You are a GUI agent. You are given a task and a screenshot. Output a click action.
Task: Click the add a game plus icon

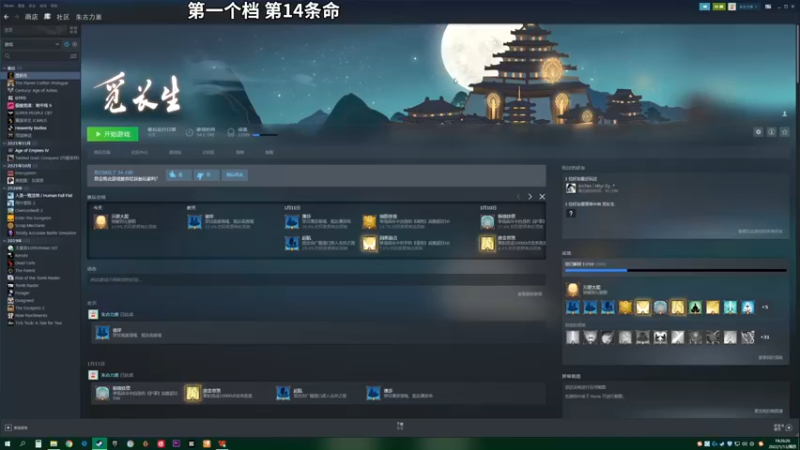(8, 428)
